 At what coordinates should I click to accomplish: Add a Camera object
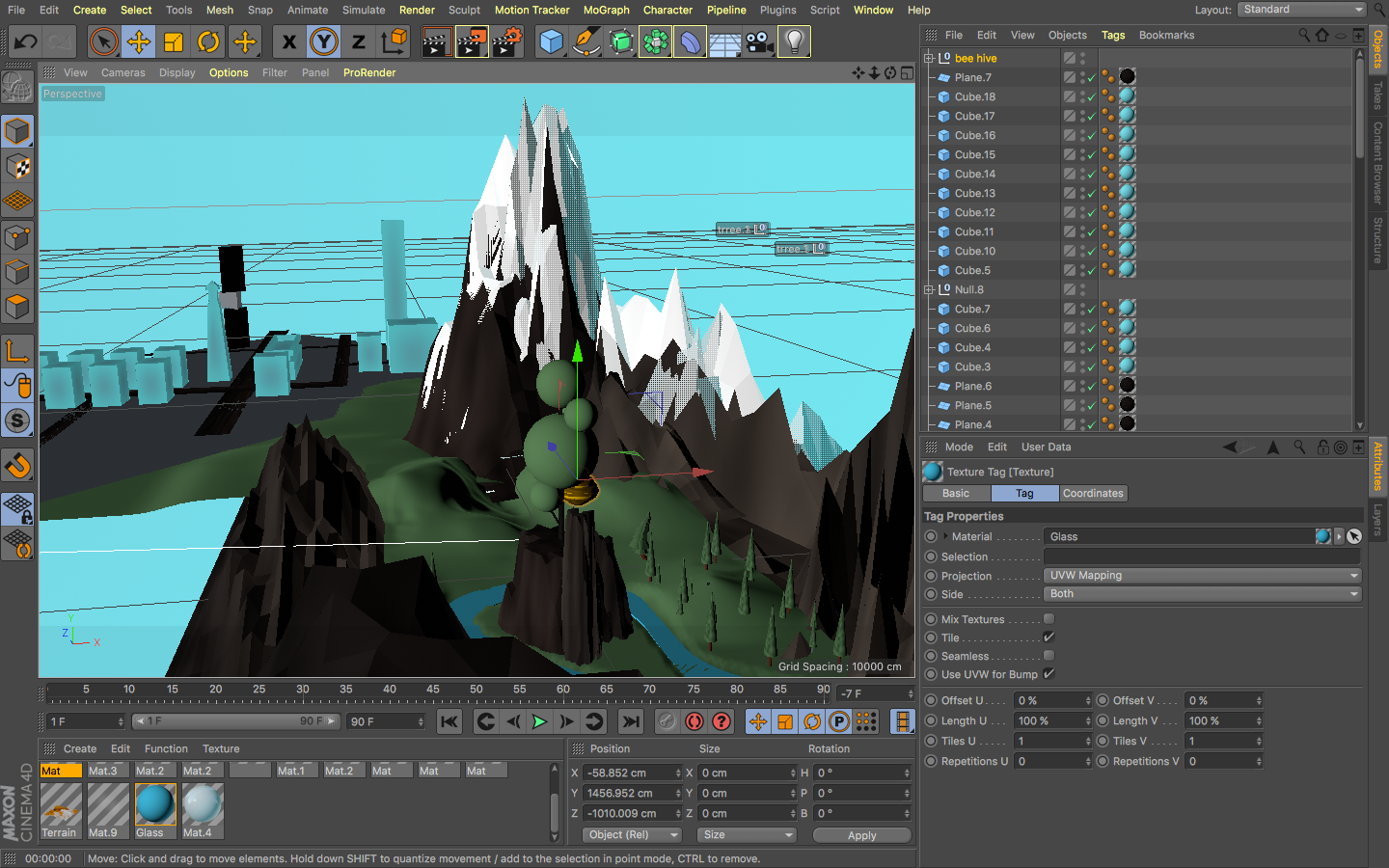coord(760,41)
